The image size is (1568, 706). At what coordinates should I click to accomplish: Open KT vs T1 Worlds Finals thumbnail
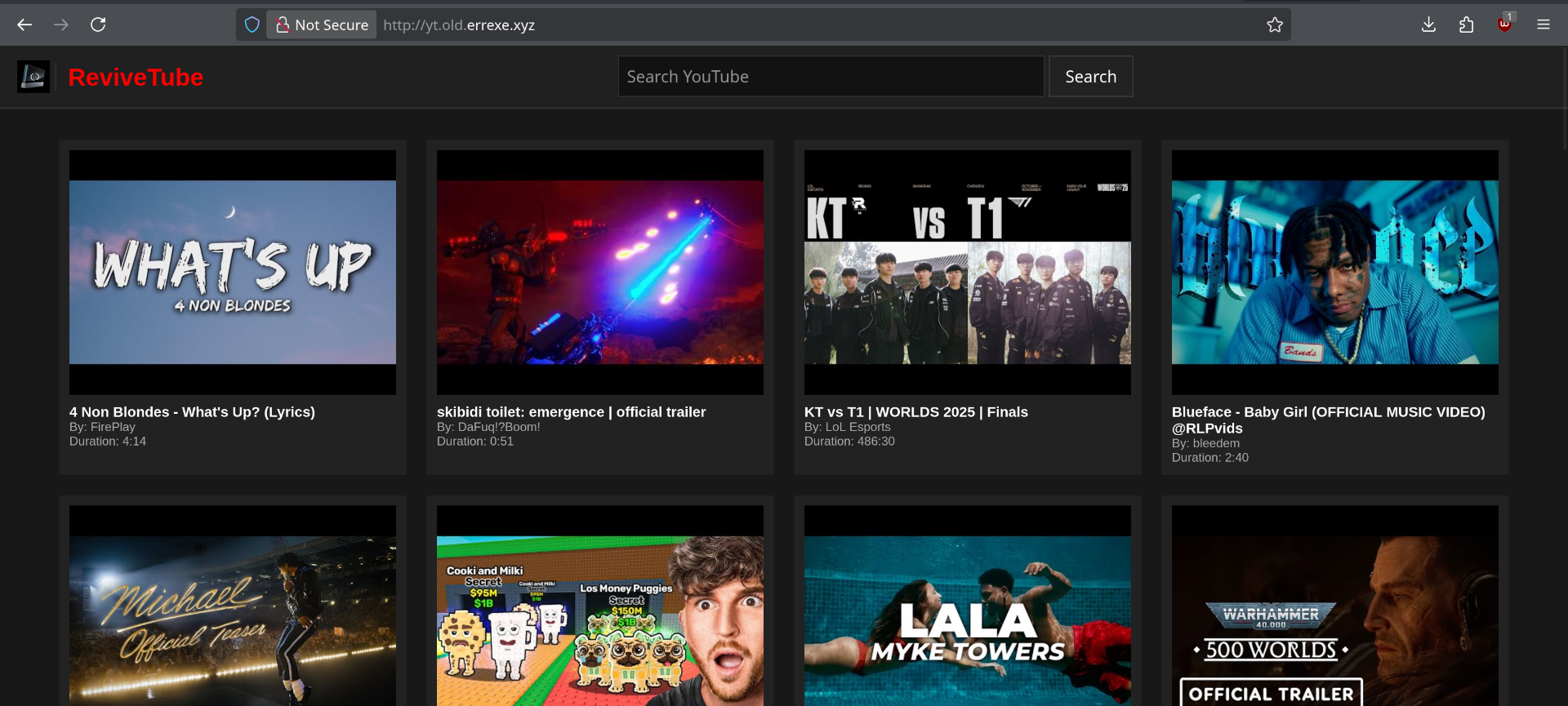[968, 272]
